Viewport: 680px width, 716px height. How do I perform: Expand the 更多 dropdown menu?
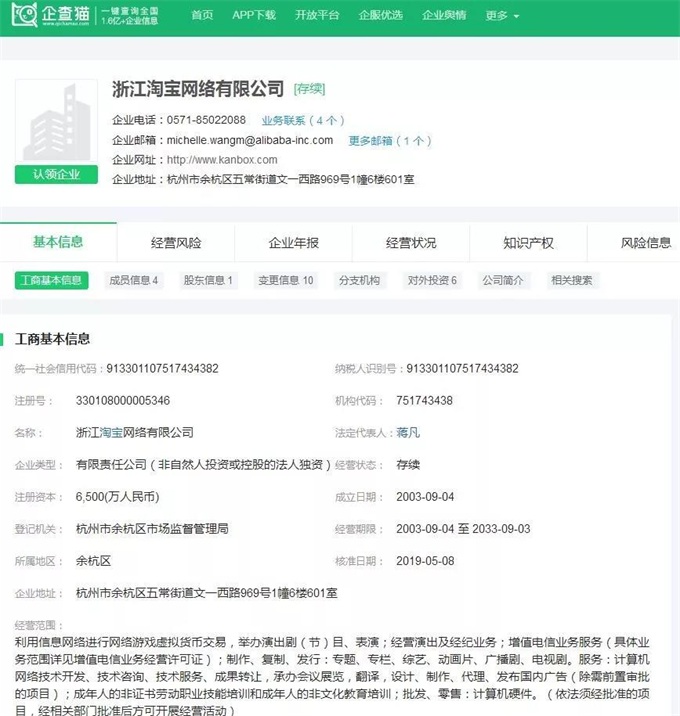(502, 16)
